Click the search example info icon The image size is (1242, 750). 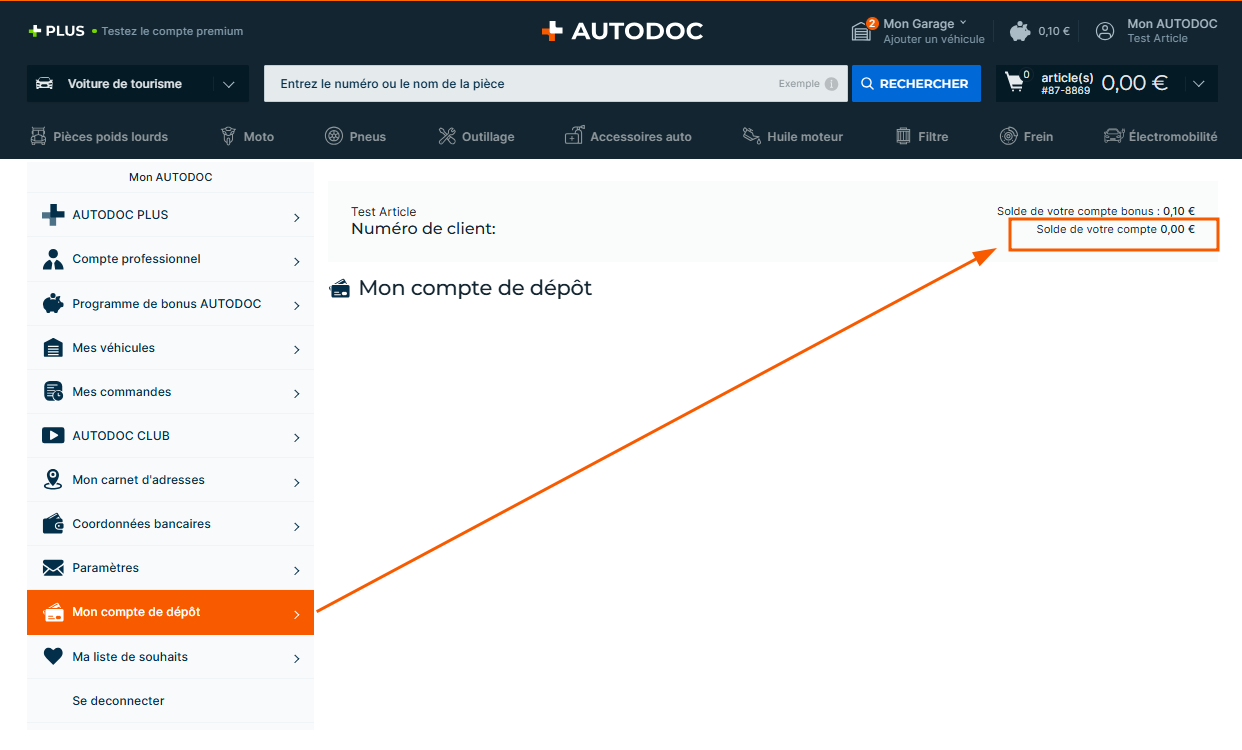(831, 84)
